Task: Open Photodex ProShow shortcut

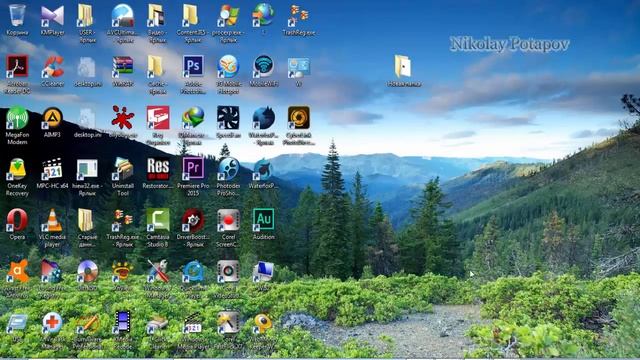Action: pyautogui.click(x=228, y=169)
